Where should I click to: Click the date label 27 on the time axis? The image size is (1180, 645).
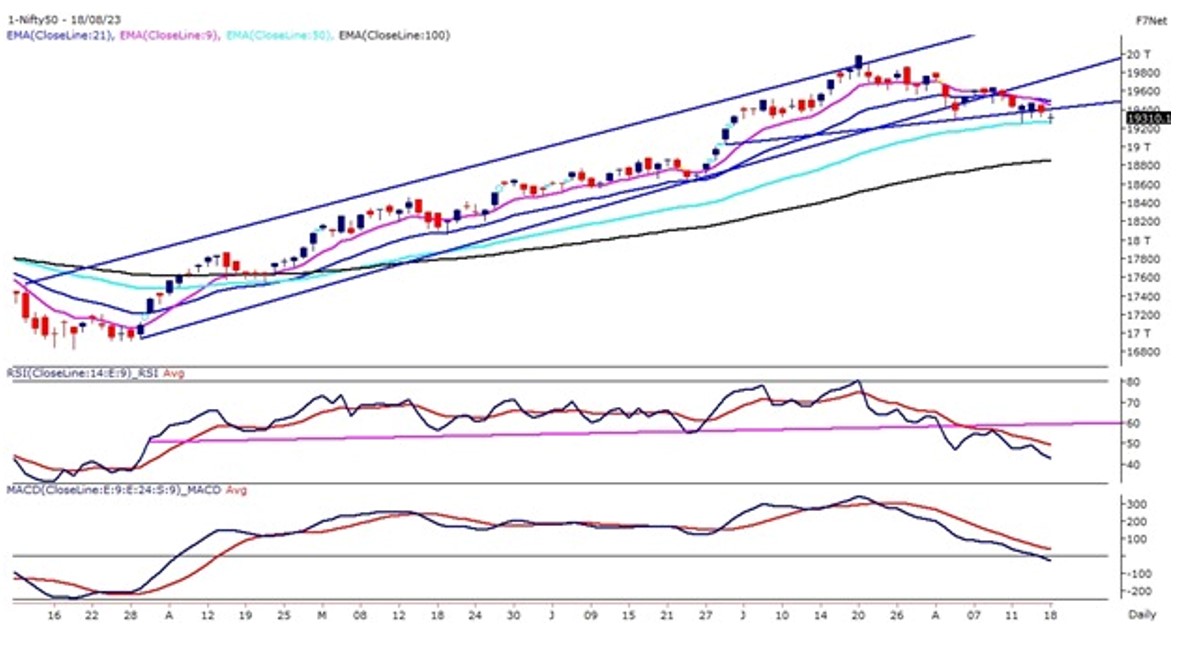click(x=705, y=615)
